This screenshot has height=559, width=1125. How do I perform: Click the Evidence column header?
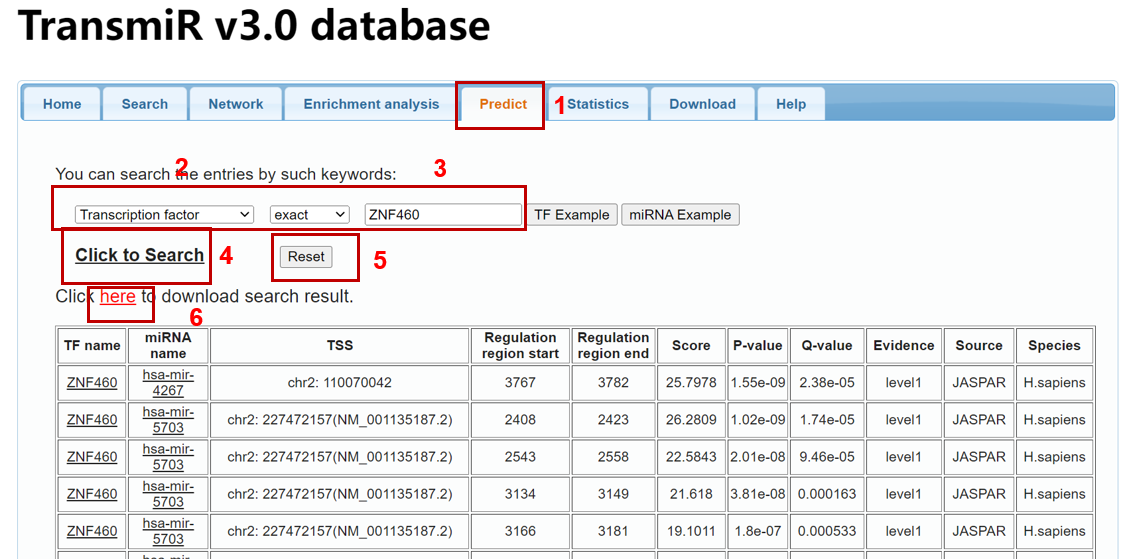pos(903,345)
